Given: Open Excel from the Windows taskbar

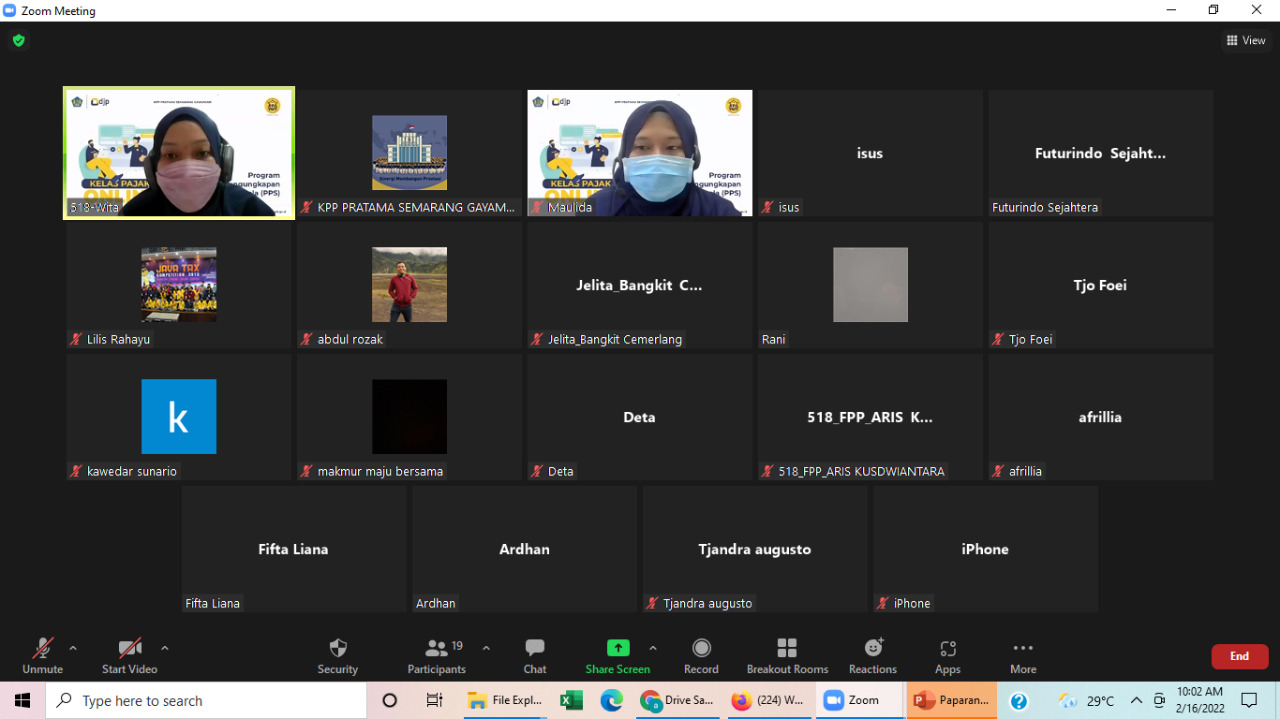Looking at the screenshot, I should coord(571,701).
